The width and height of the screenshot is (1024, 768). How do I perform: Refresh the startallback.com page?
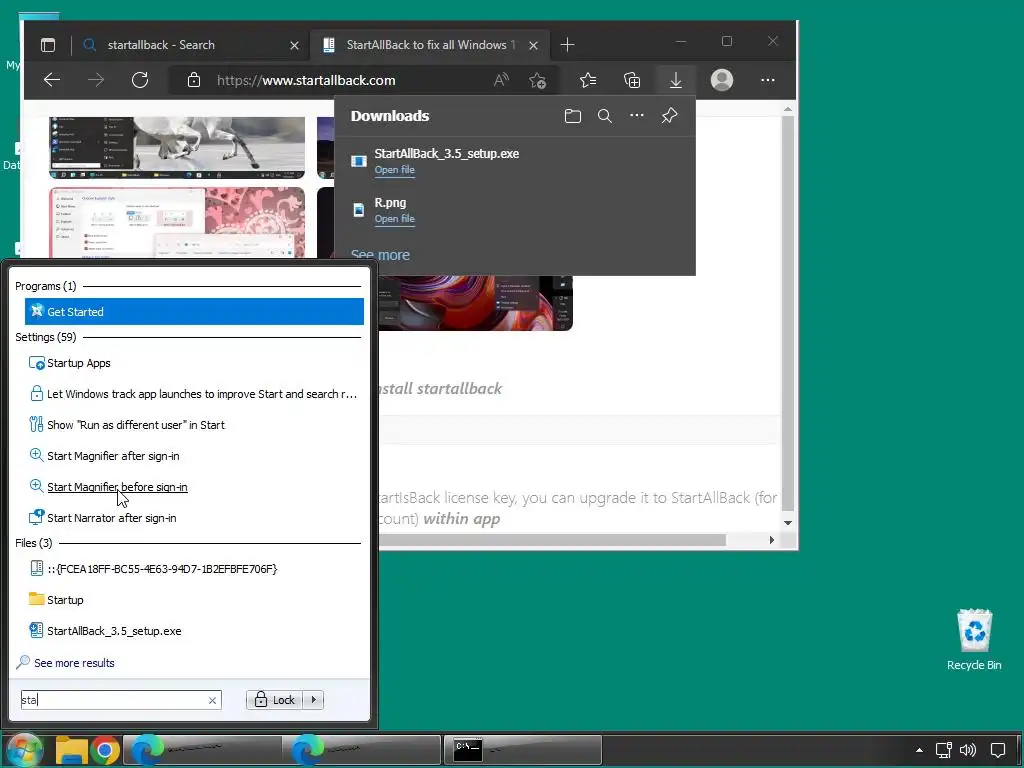140,80
